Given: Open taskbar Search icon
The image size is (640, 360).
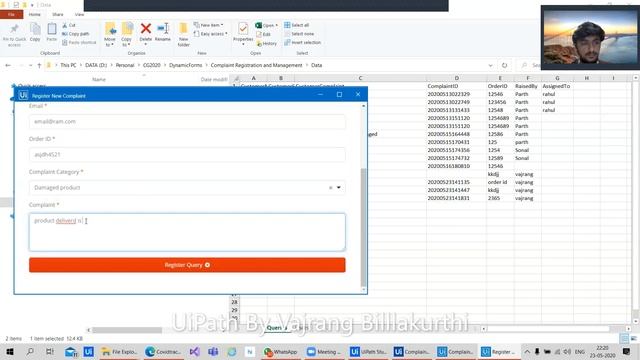Looking at the screenshot, I should [30, 351].
